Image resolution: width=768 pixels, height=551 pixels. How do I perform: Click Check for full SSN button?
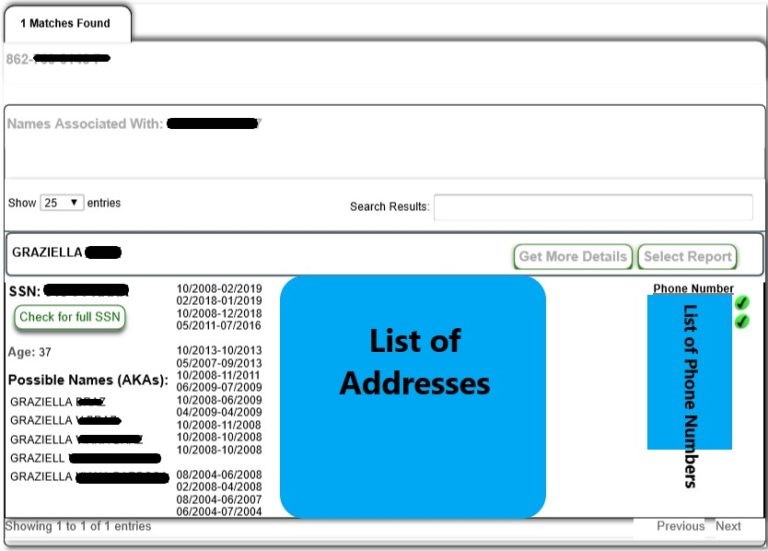[x=70, y=317]
